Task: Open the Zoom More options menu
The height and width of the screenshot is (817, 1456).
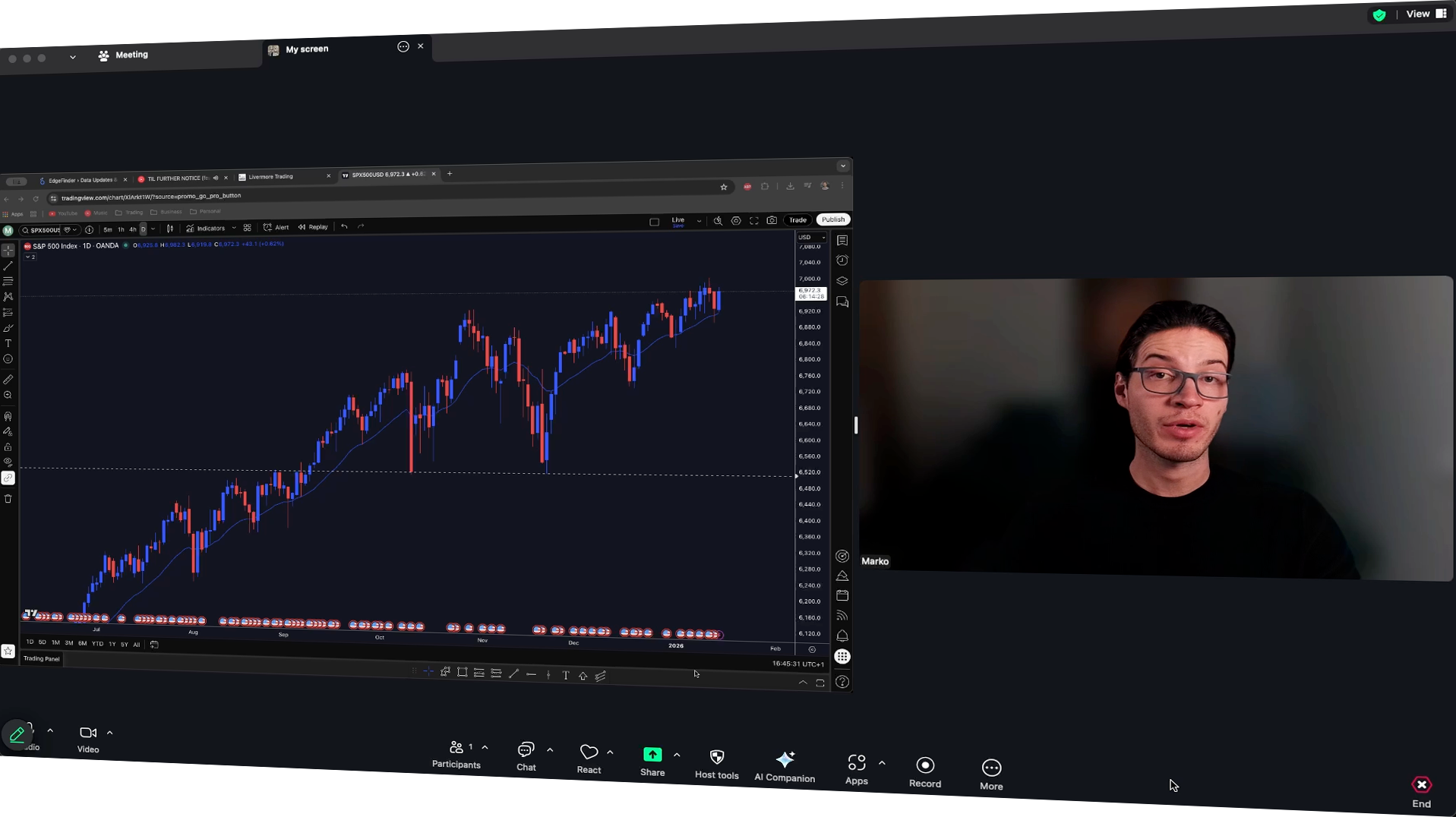Action: pyautogui.click(x=991, y=775)
